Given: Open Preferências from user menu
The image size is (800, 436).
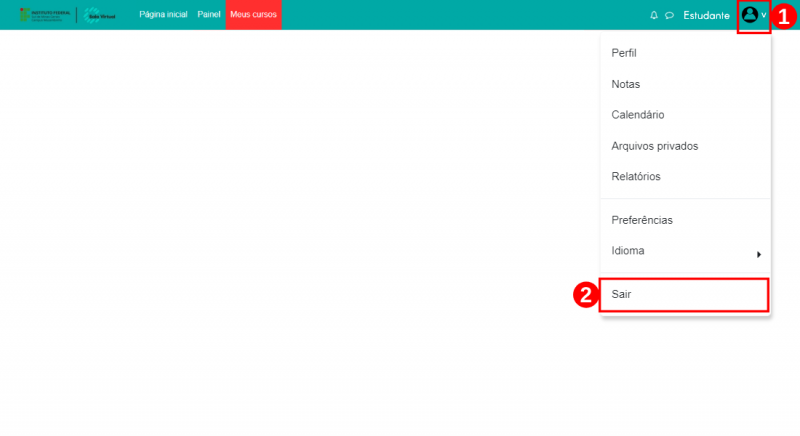Looking at the screenshot, I should click(685, 220).
